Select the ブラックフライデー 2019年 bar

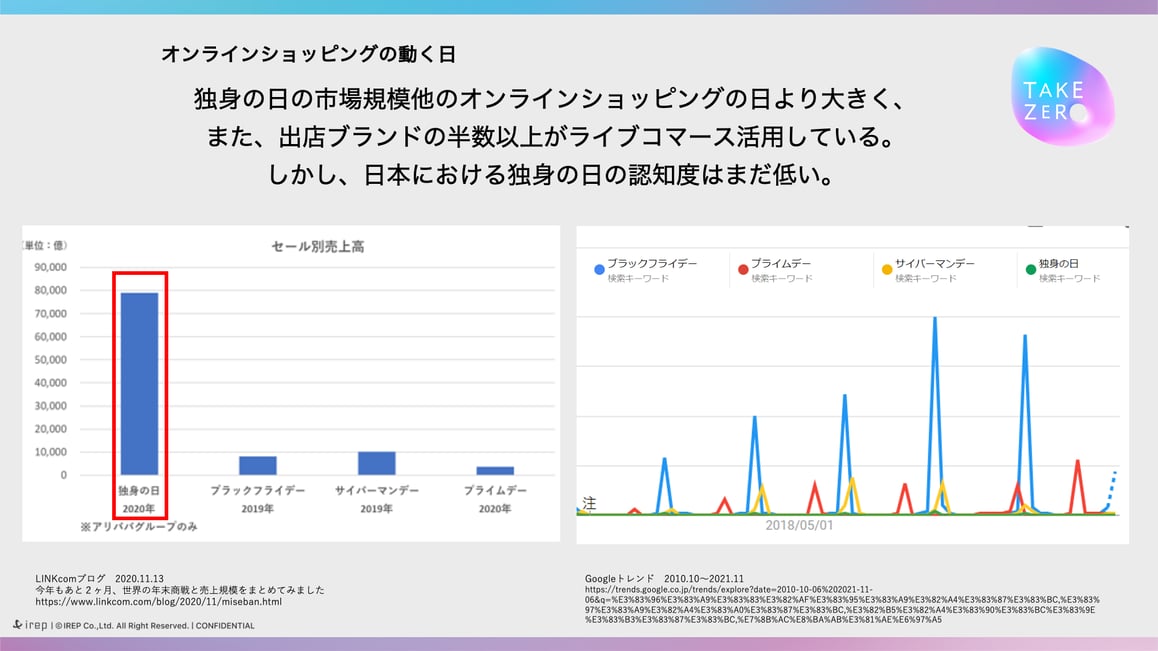click(x=258, y=465)
